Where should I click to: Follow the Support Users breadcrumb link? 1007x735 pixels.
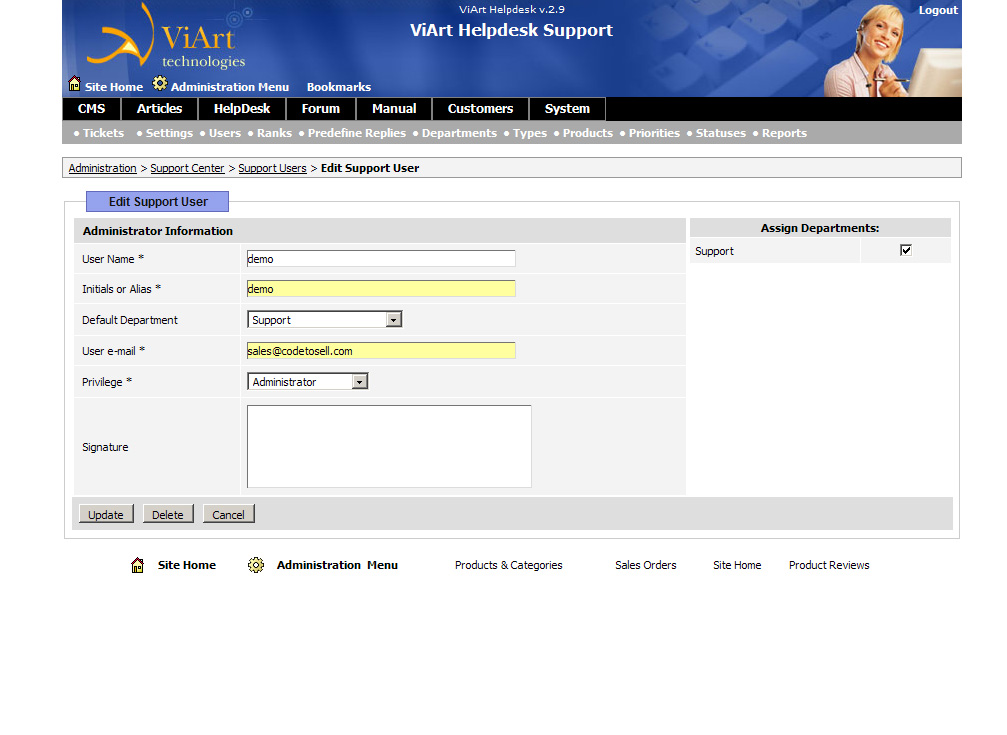272,168
